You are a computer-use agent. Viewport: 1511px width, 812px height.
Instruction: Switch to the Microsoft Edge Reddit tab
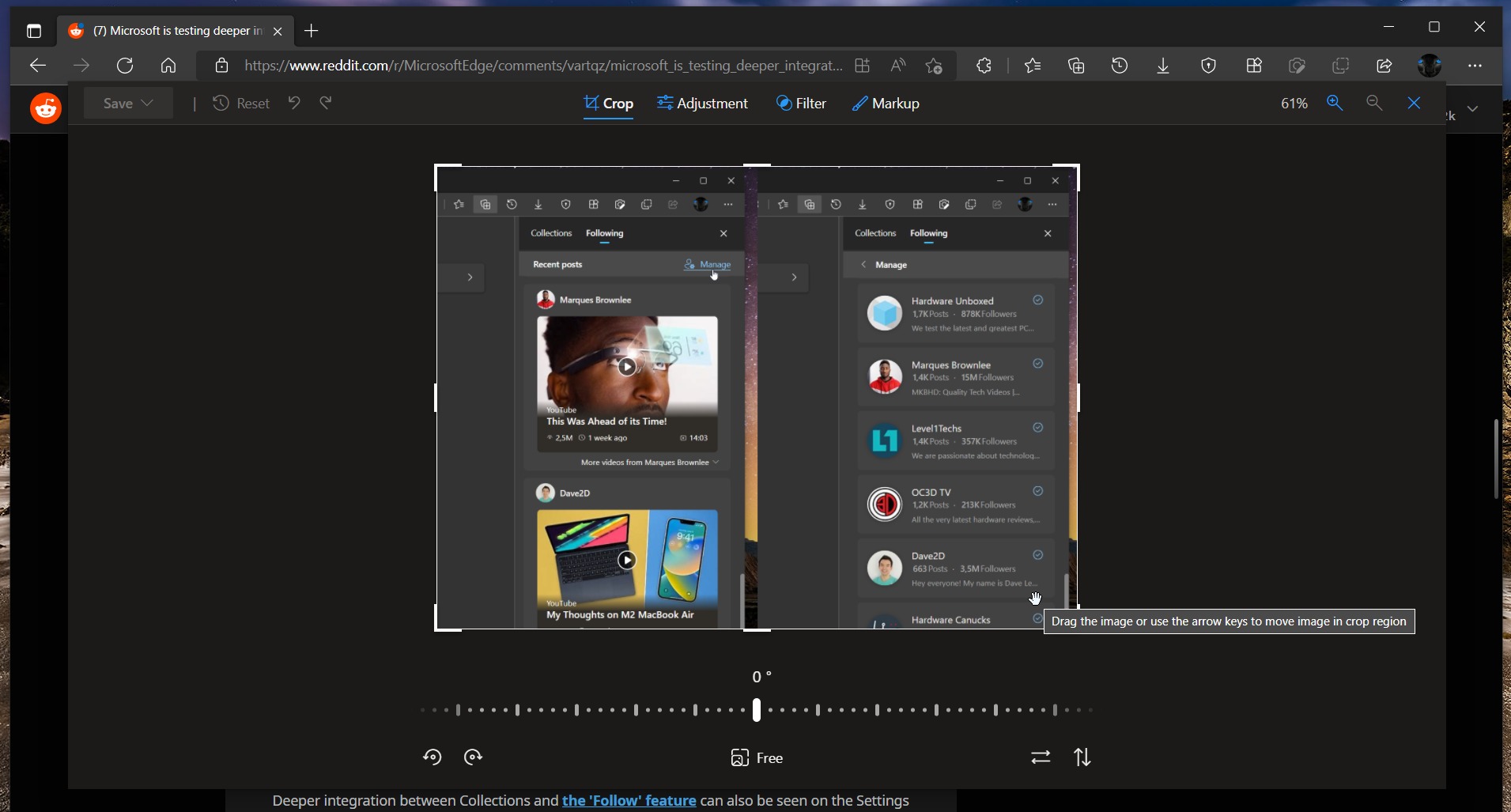click(174, 31)
